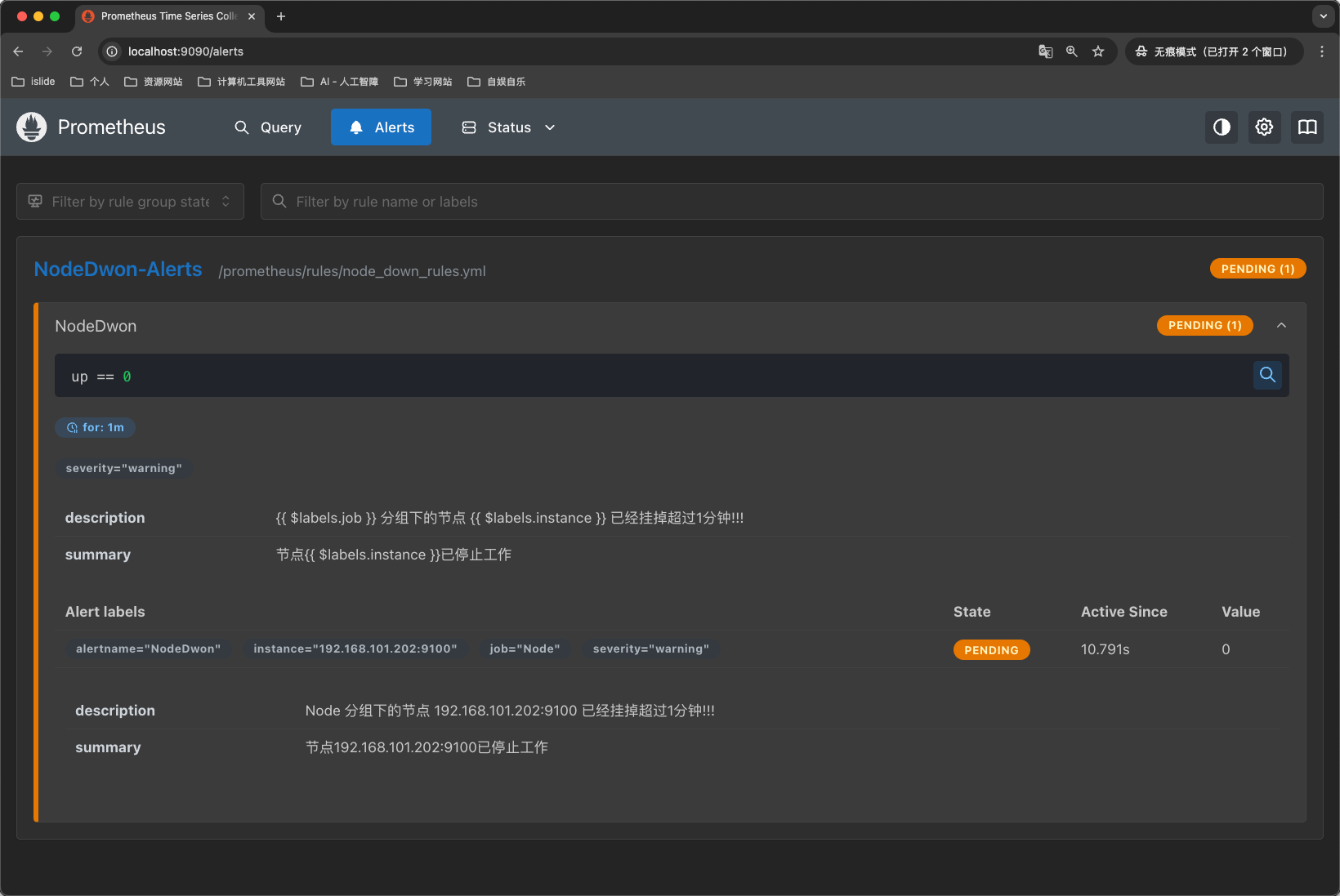
Task: Go back using the back arrow
Action: click(x=18, y=51)
